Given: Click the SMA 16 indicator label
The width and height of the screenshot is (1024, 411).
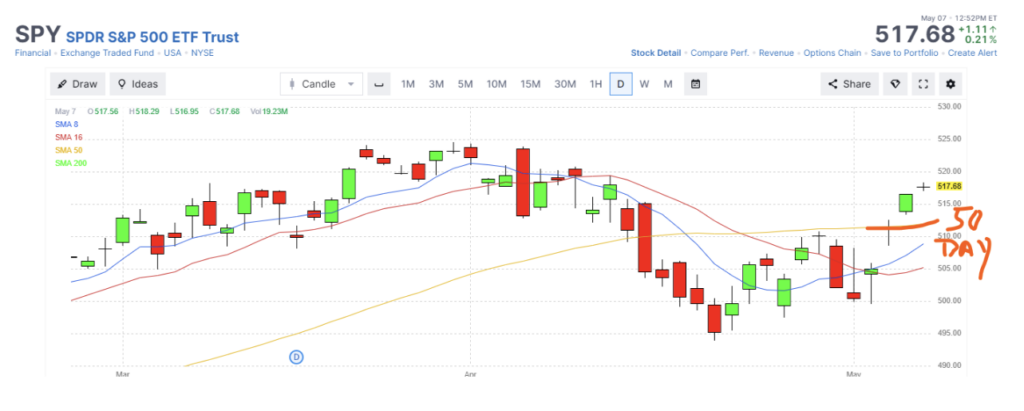Looking at the screenshot, I should click(67, 137).
